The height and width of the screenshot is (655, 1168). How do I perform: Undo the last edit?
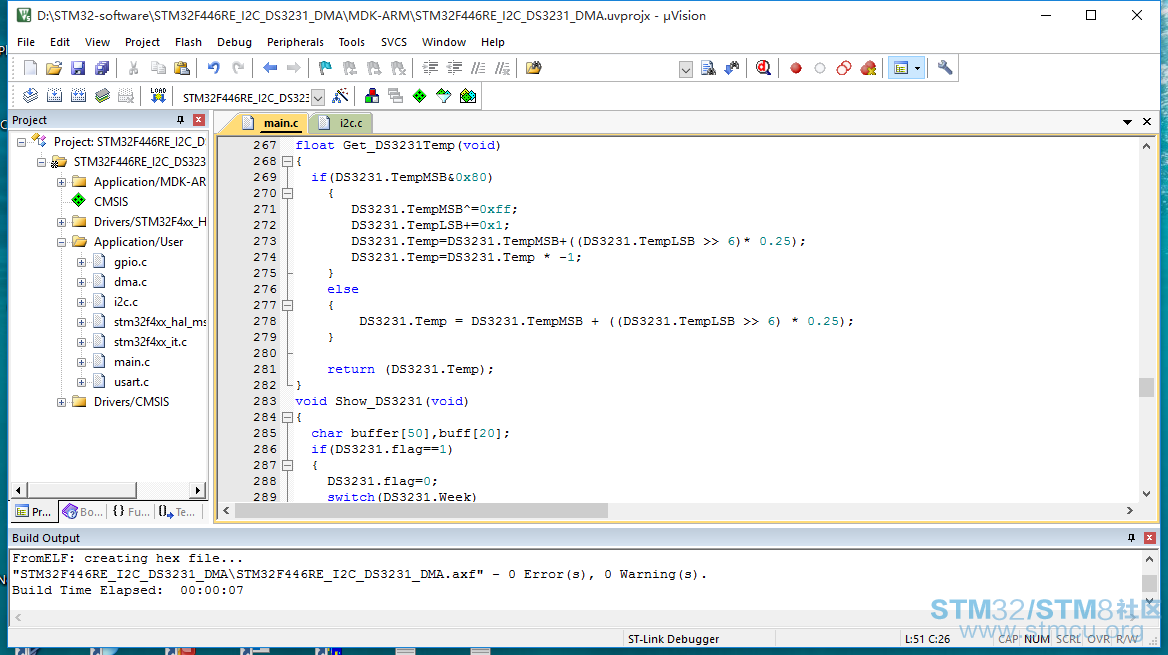(x=214, y=68)
